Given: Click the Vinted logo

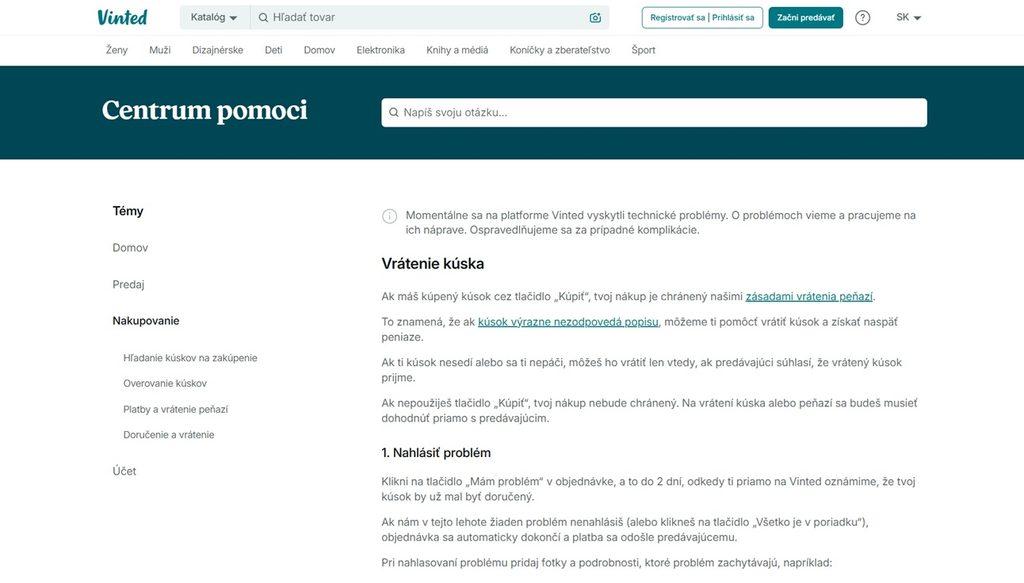Looking at the screenshot, I should (122, 17).
